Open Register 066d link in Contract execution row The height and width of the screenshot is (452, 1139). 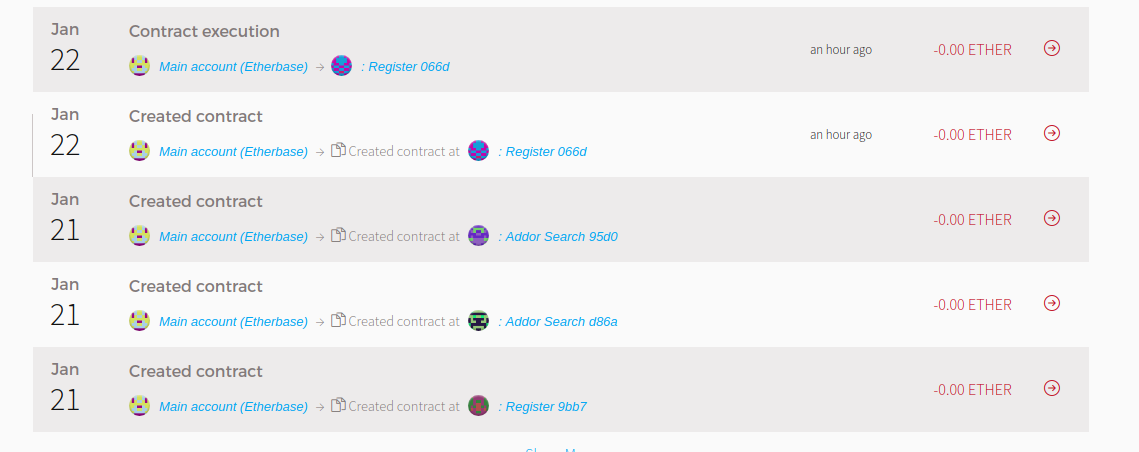click(x=405, y=67)
